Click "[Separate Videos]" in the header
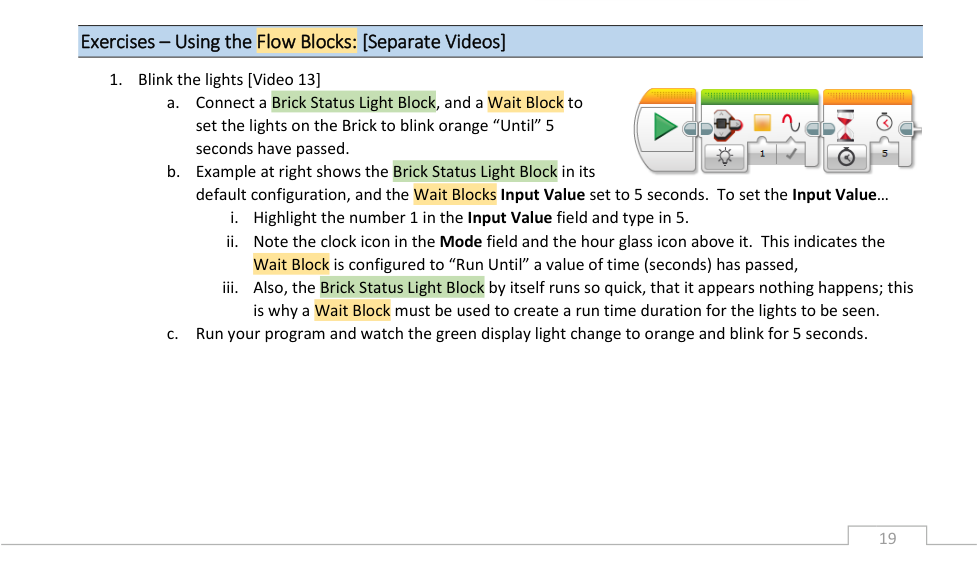This screenshot has width=979, height=577. [x=434, y=42]
